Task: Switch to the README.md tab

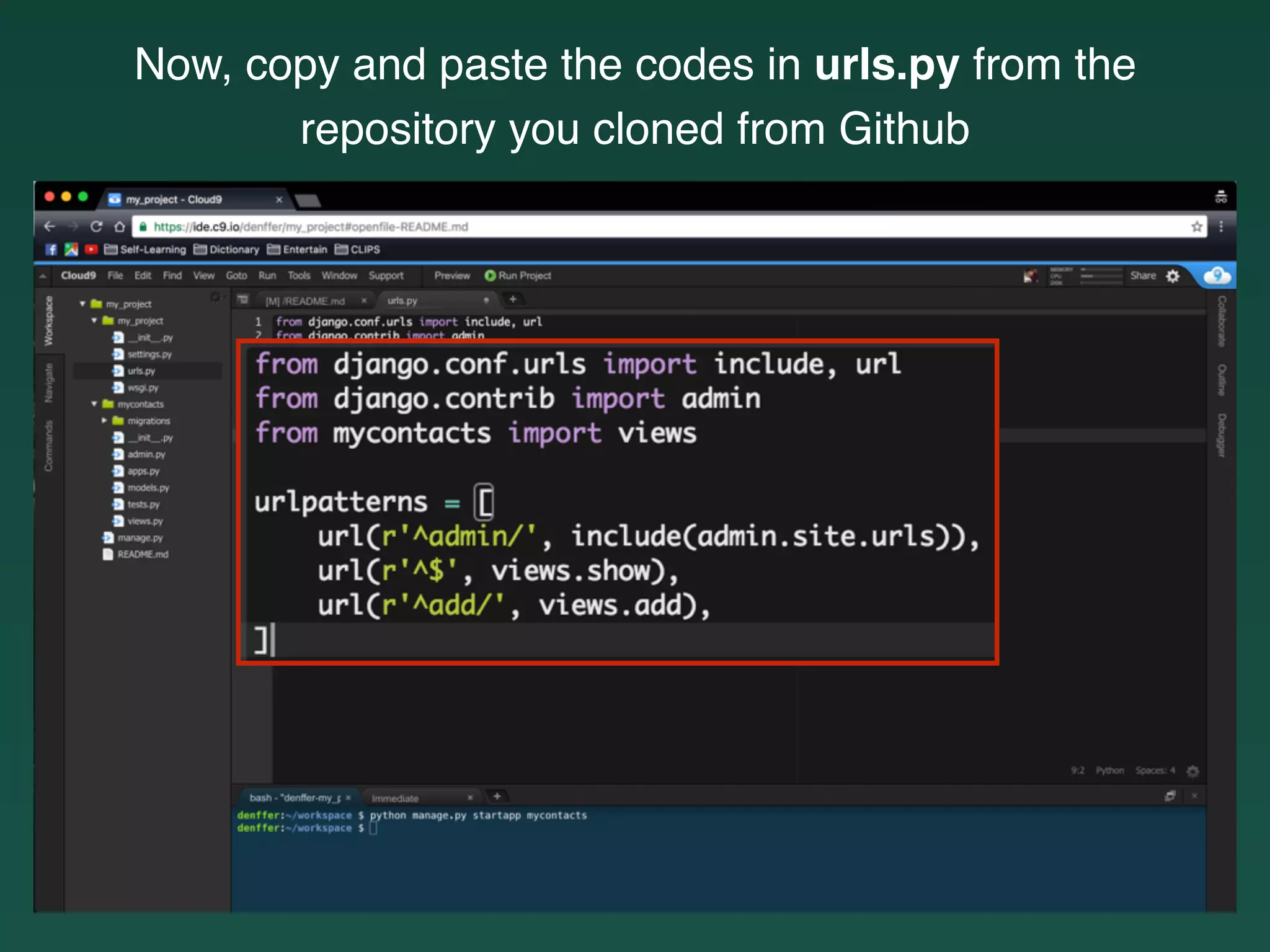Action: click(305, 301)
